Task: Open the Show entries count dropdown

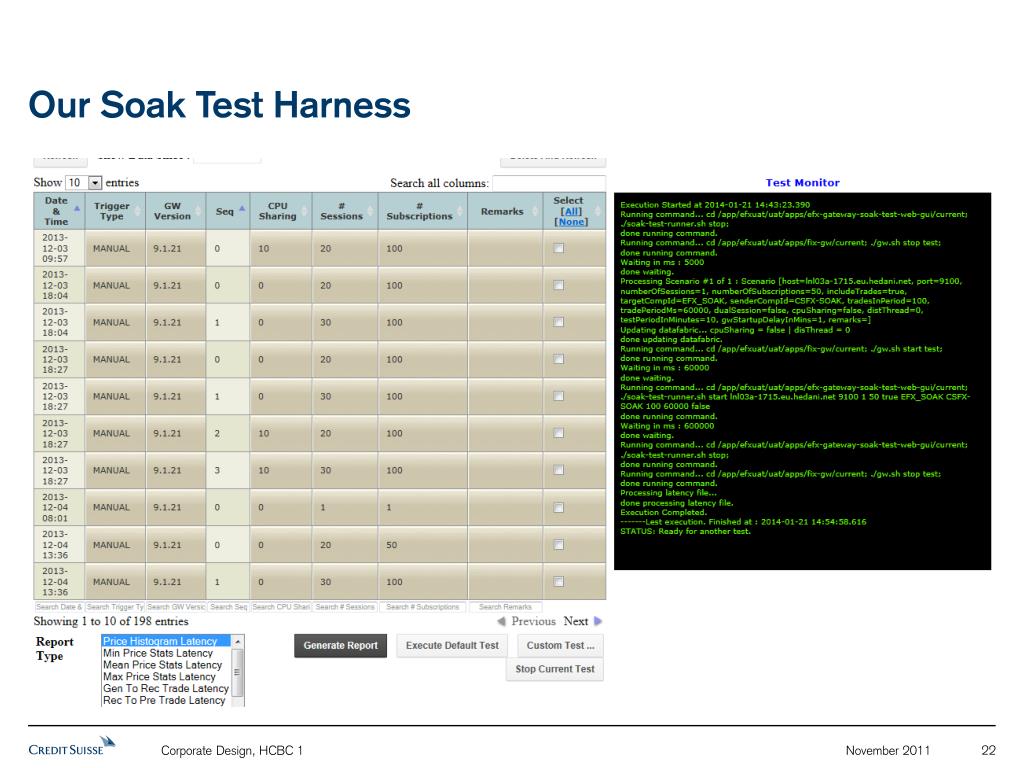Action: (x=84, y=182)
